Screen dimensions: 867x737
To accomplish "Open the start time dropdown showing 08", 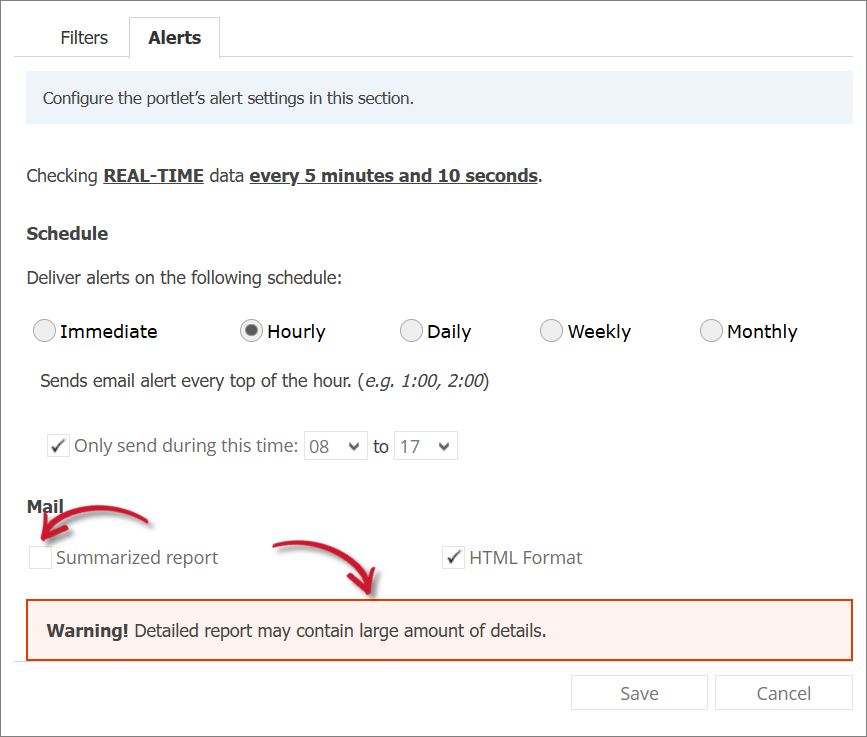I will [335, 445].
